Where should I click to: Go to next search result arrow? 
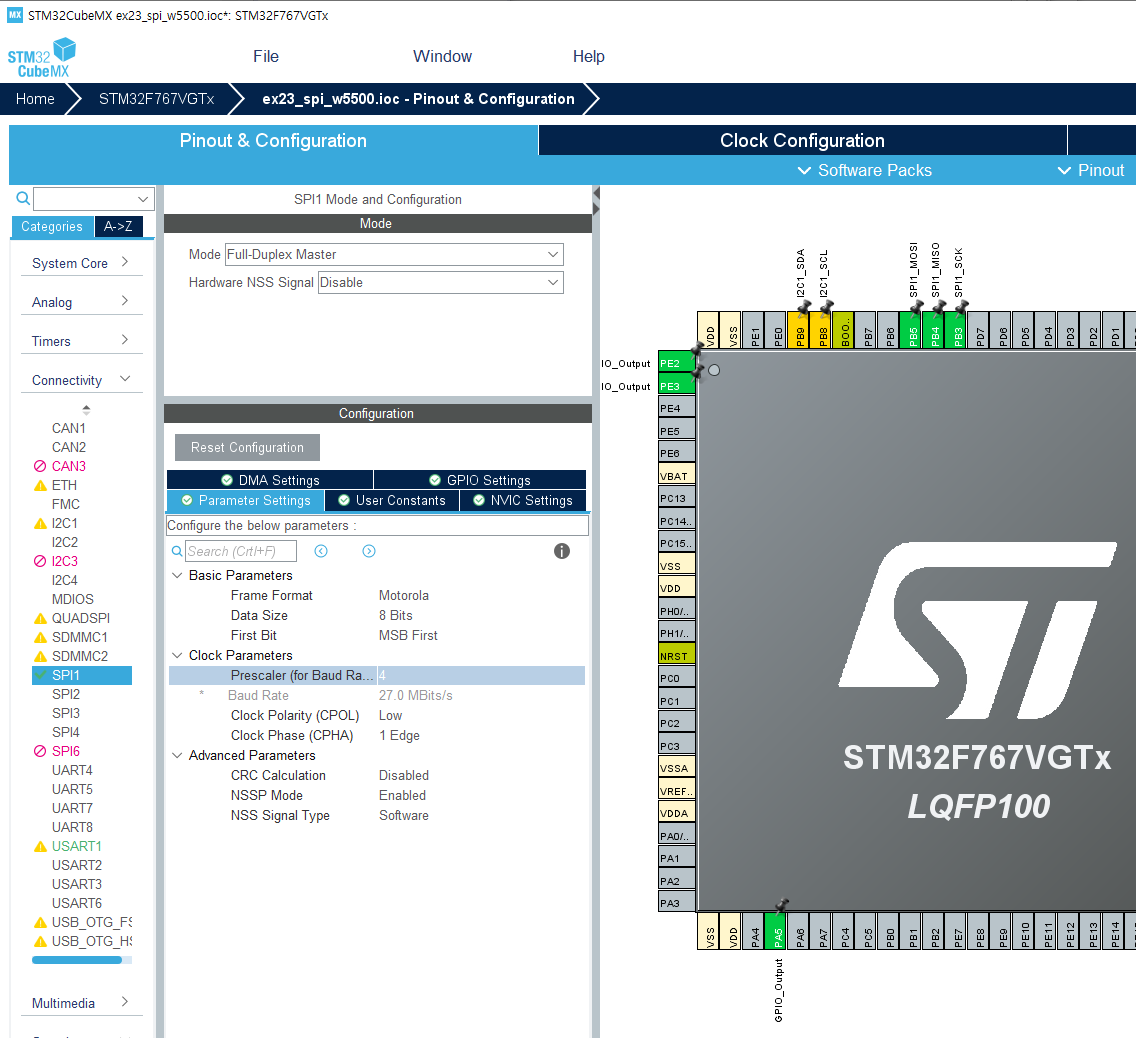(x=369, y=551)
